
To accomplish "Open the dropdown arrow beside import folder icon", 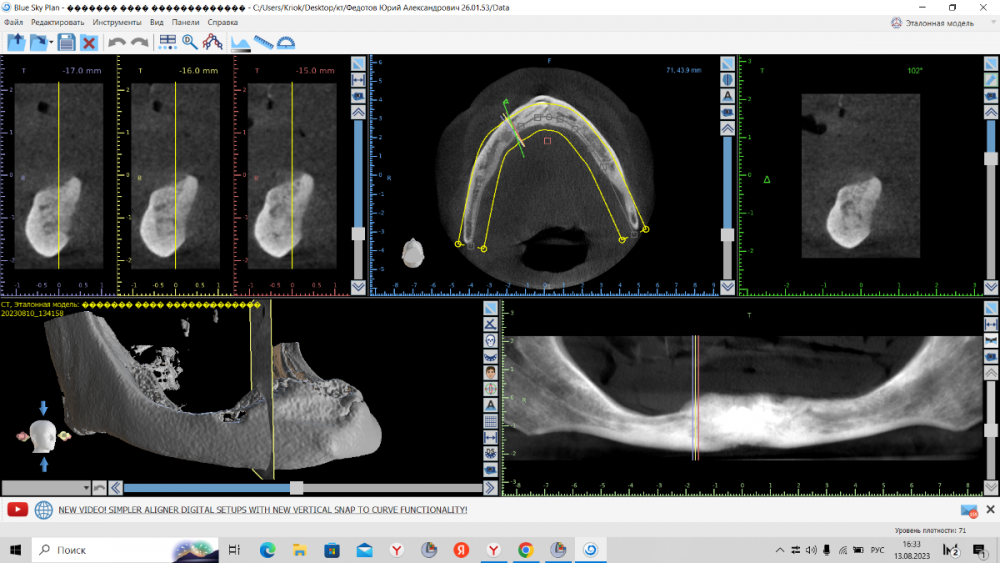I will (51, 42).
